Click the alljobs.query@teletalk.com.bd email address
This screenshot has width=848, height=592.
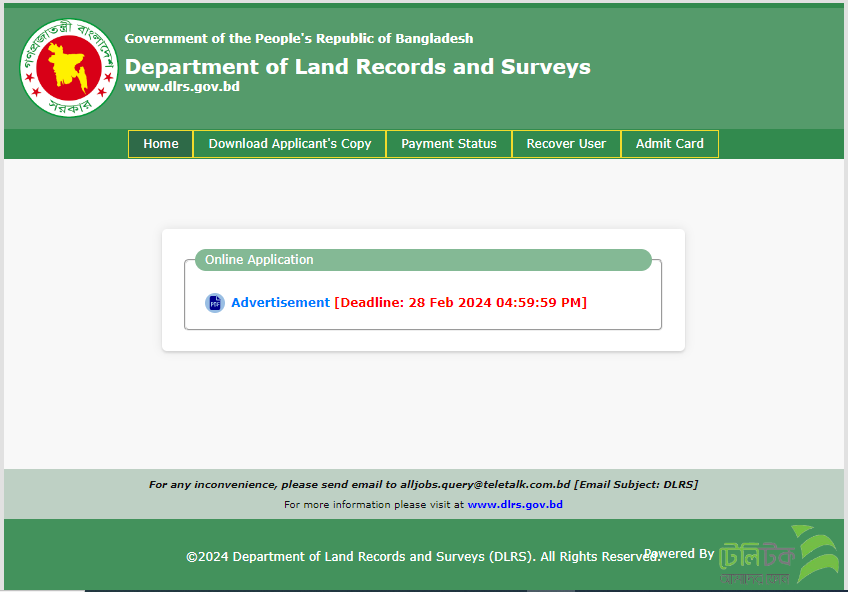pyautogui.click(x=485, y=485)
